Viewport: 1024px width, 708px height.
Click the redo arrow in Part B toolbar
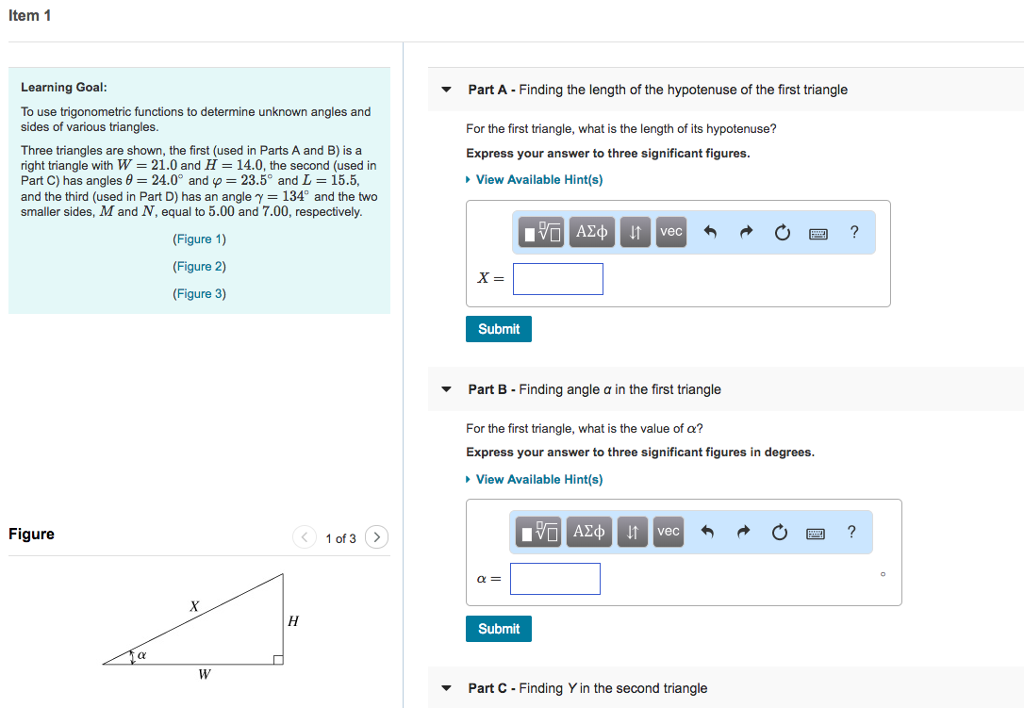746,531
